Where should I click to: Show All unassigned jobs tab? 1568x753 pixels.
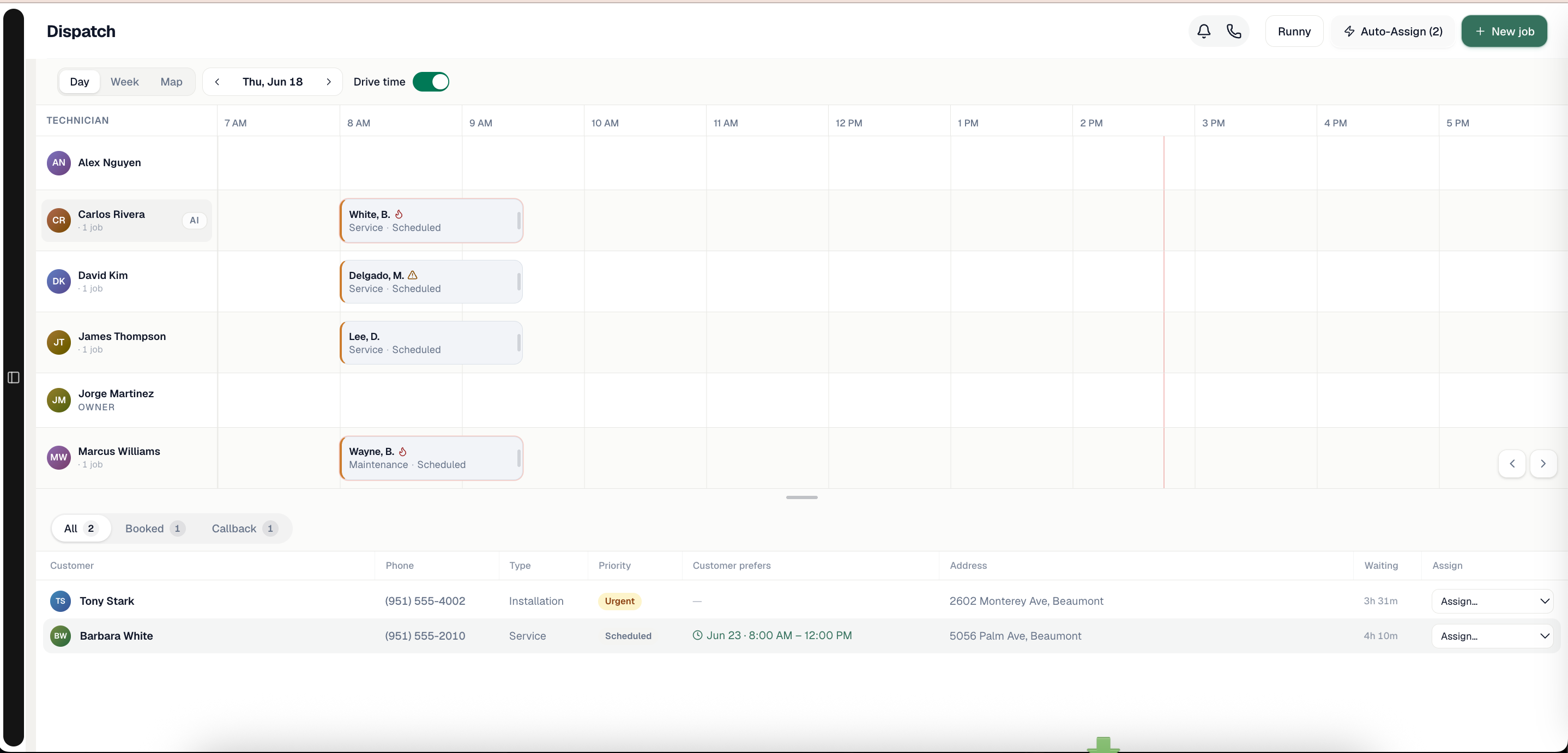click(x=81, y=528)
